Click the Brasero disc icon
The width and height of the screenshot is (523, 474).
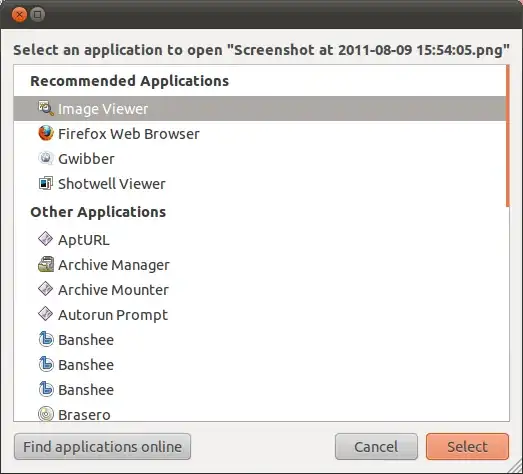pyautogui.click(x=46, y=414)
